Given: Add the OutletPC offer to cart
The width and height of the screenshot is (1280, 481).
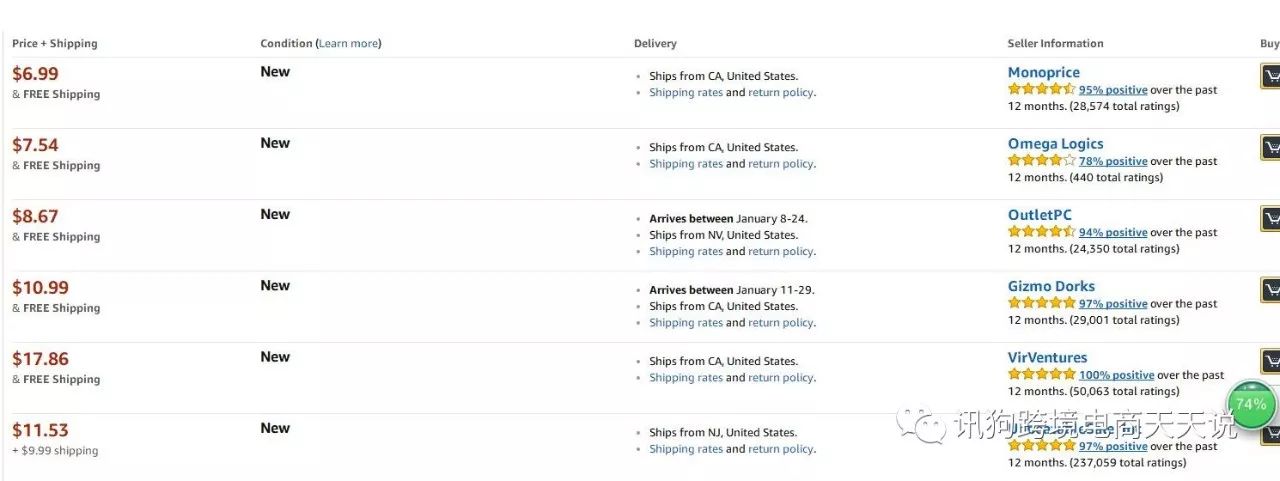Looking at the screenshot, I should coord(1270,219).
